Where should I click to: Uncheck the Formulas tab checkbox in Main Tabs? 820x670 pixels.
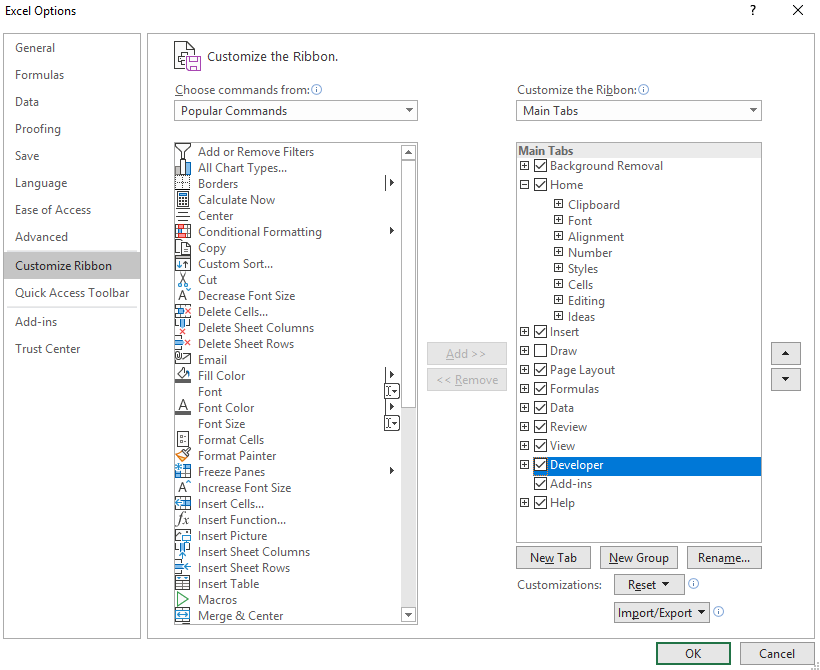click(540, 389)
